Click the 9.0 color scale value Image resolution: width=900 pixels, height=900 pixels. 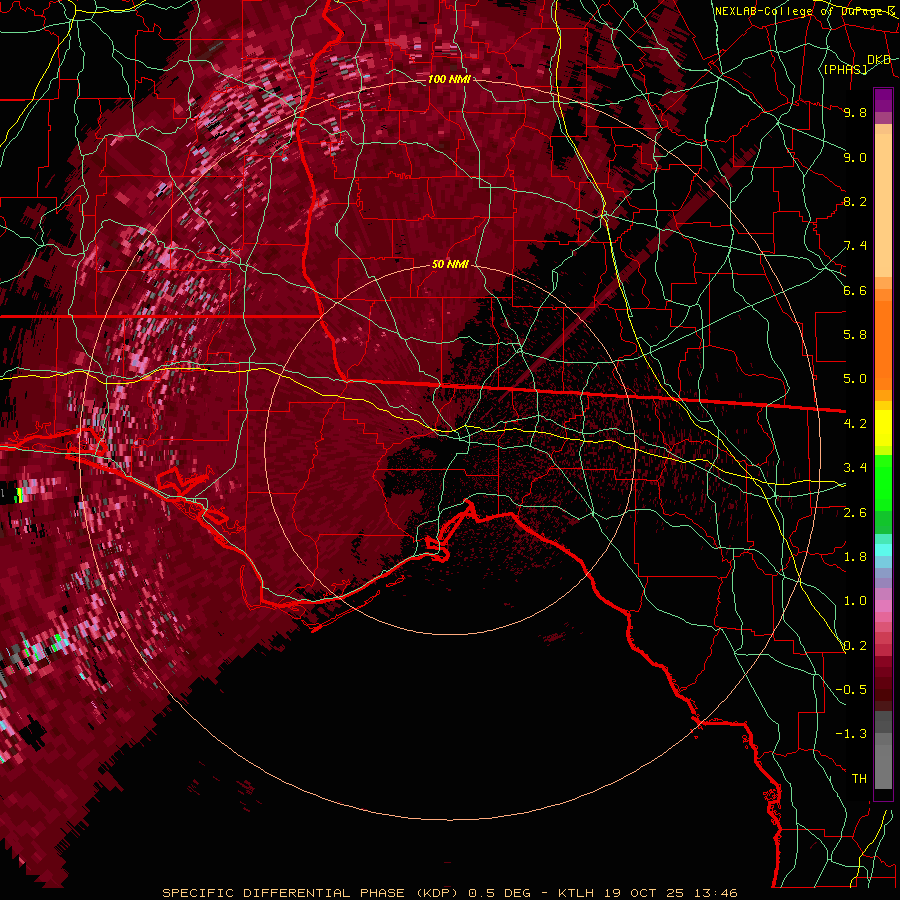click(855, 157)
